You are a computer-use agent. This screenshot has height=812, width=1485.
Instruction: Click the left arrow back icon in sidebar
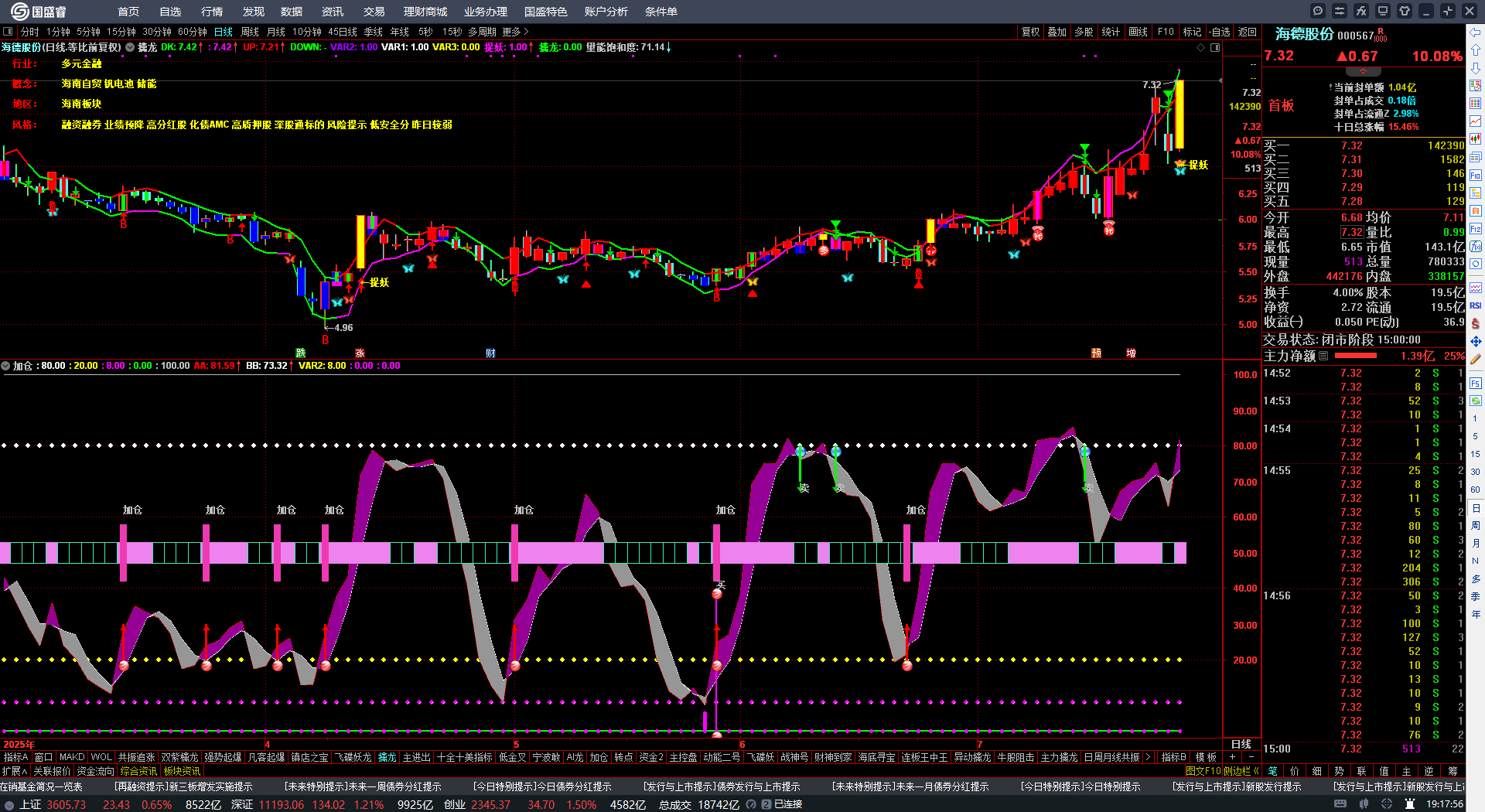1476,32
